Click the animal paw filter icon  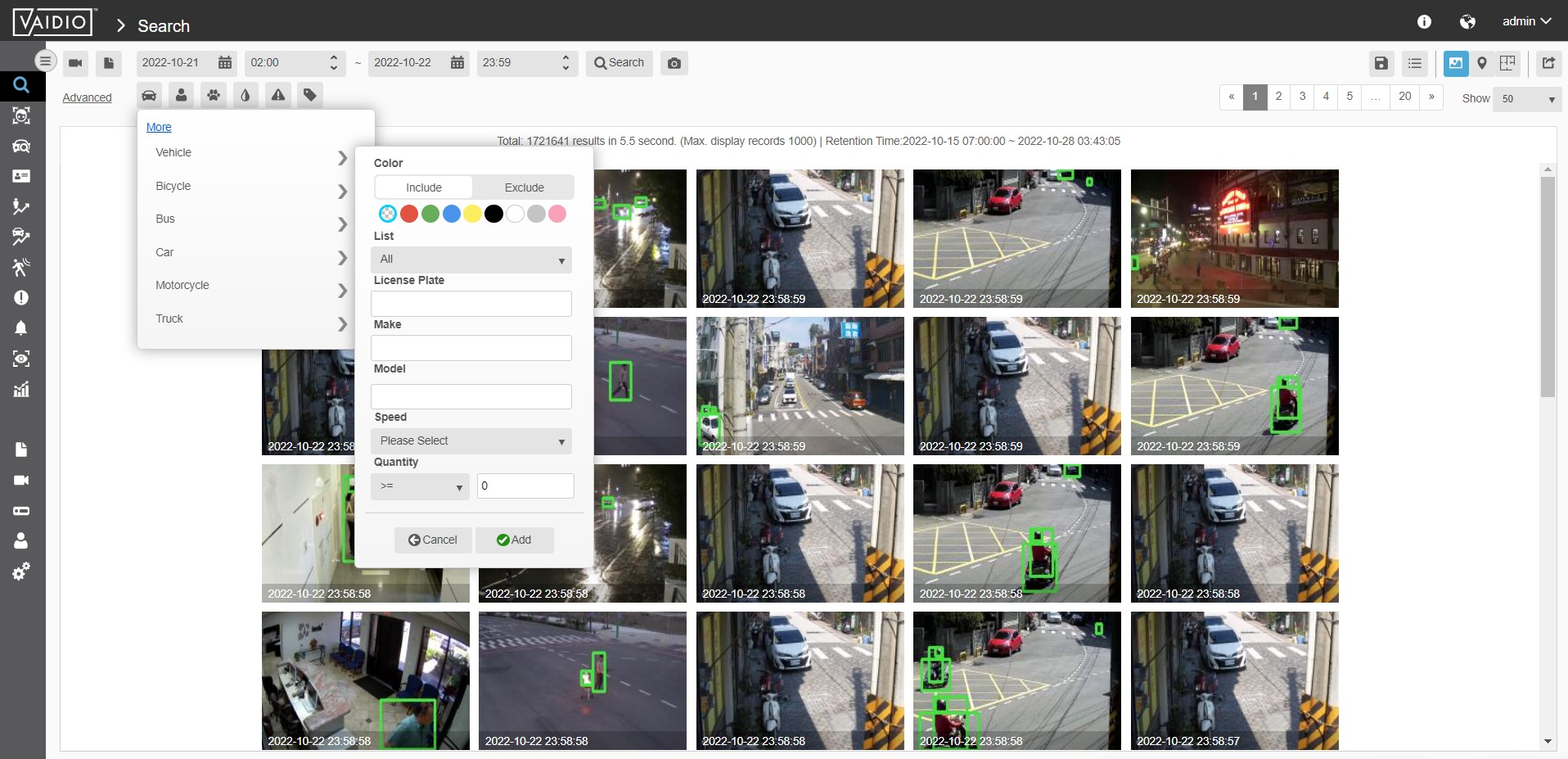tap(214, 96)
